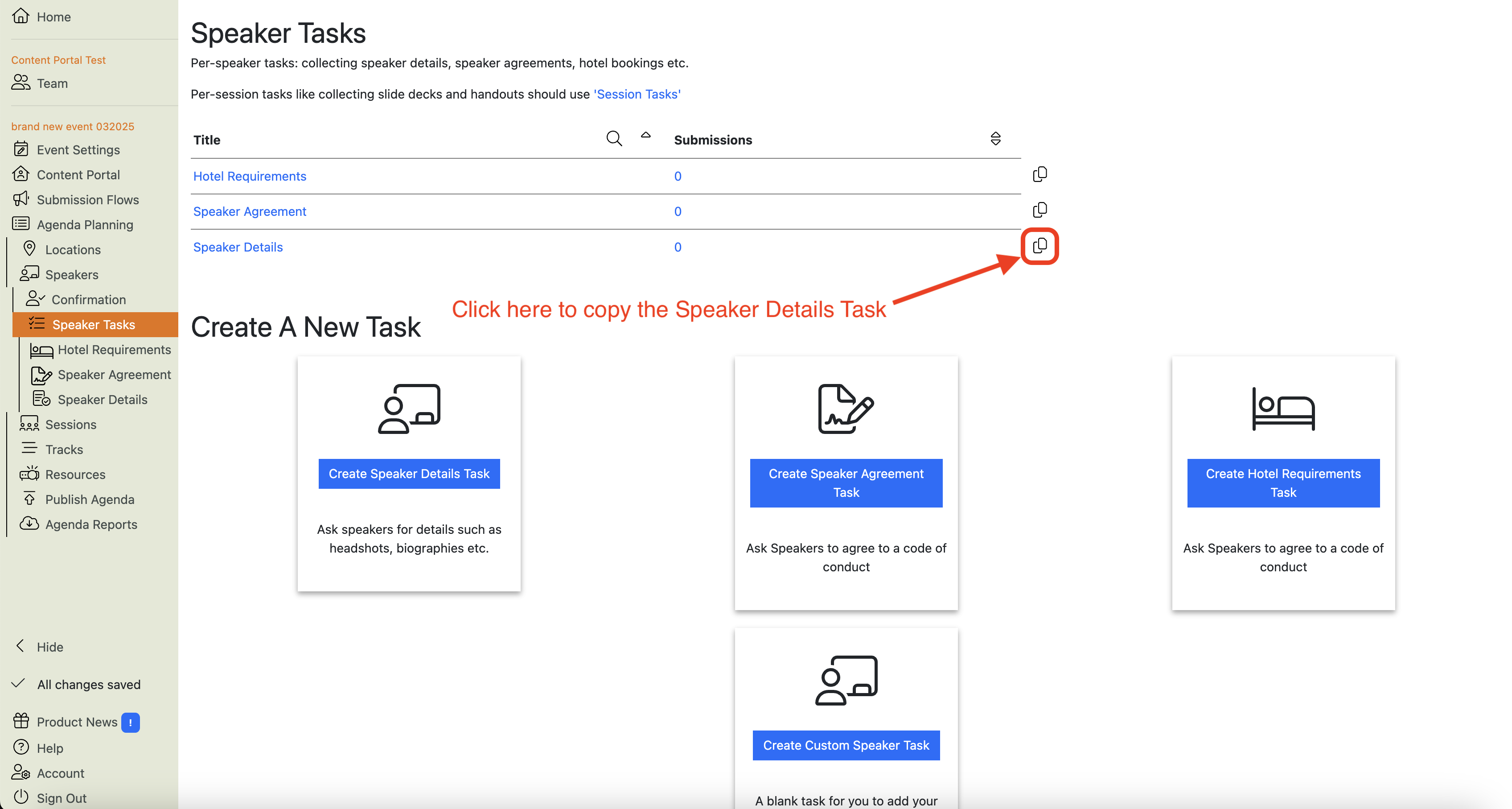
Task: Click Create Custom Speaker Task button
Action: click(x=846, y=745)
